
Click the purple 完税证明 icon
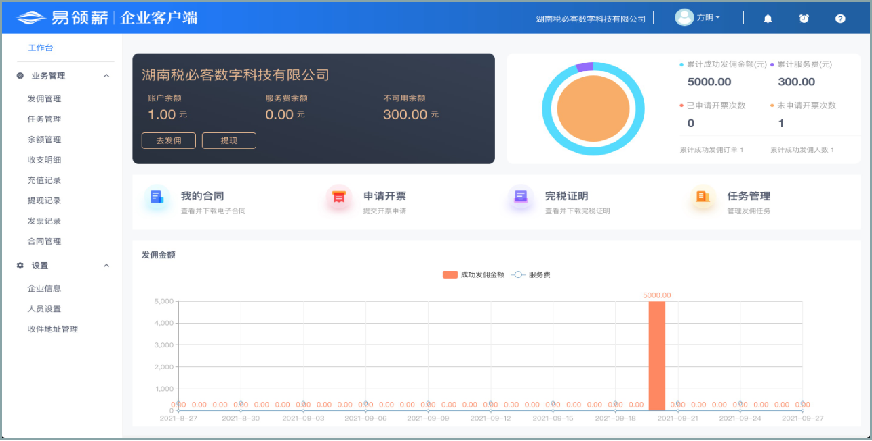(521, 197)
